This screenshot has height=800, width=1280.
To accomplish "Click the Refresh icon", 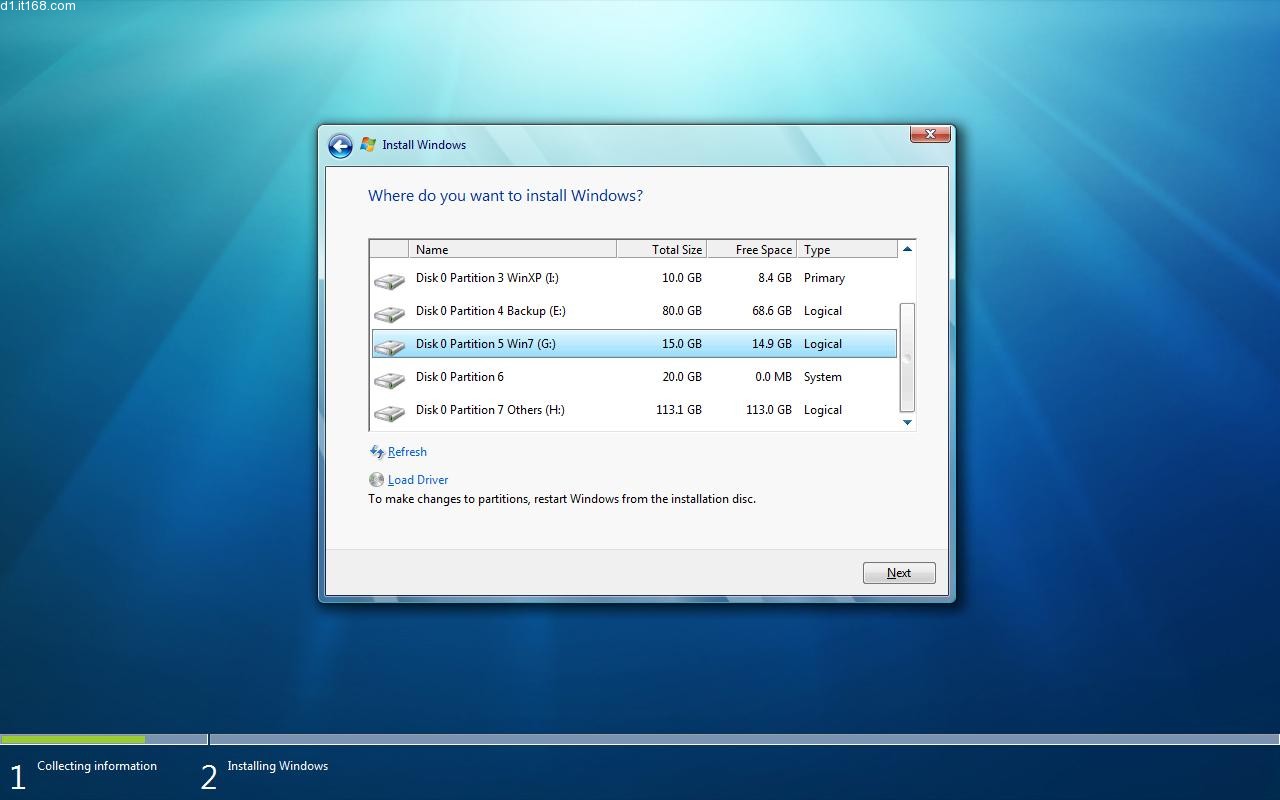I will 377,452.
